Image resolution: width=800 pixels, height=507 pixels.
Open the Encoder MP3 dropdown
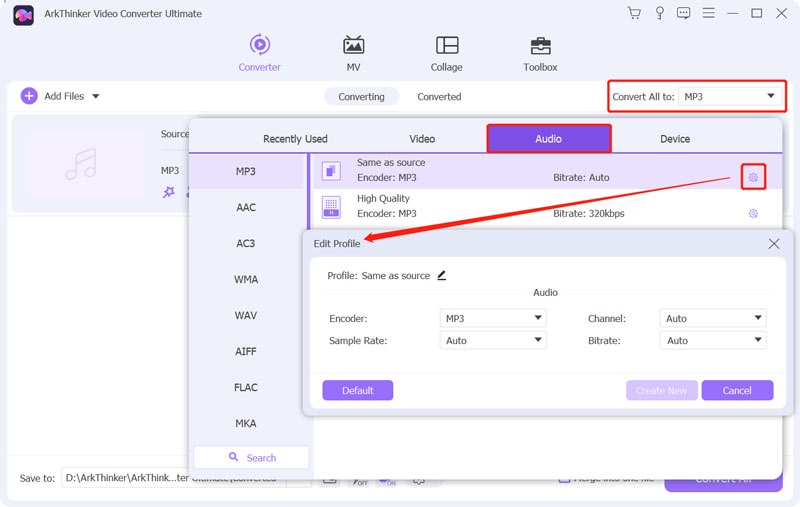(x=493, y=318)
